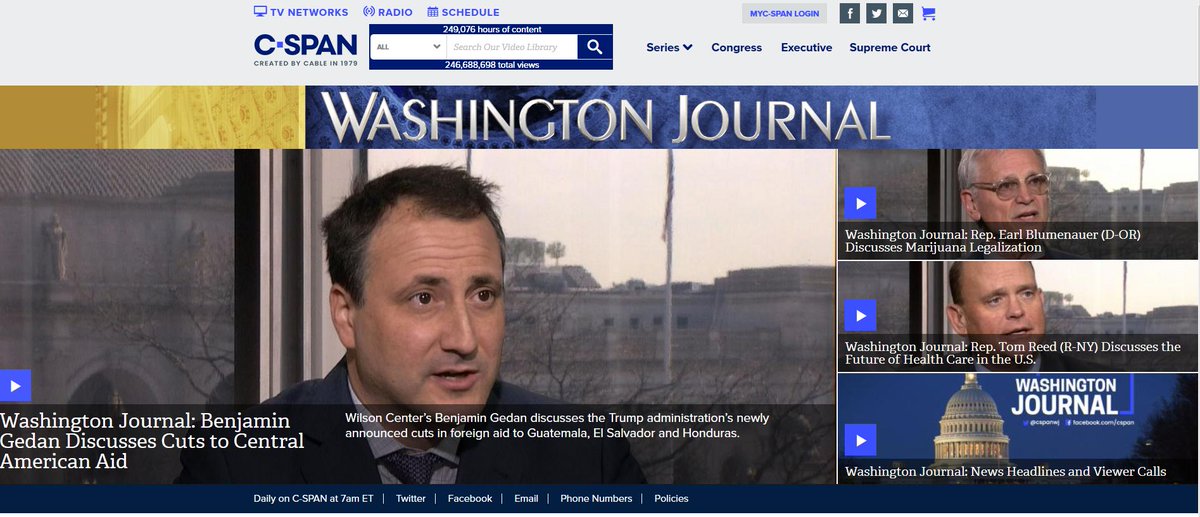Open C-SPAN Facebook icon in header
Image resolution: width=1200 pixels, height=517 pixels.
849,13
